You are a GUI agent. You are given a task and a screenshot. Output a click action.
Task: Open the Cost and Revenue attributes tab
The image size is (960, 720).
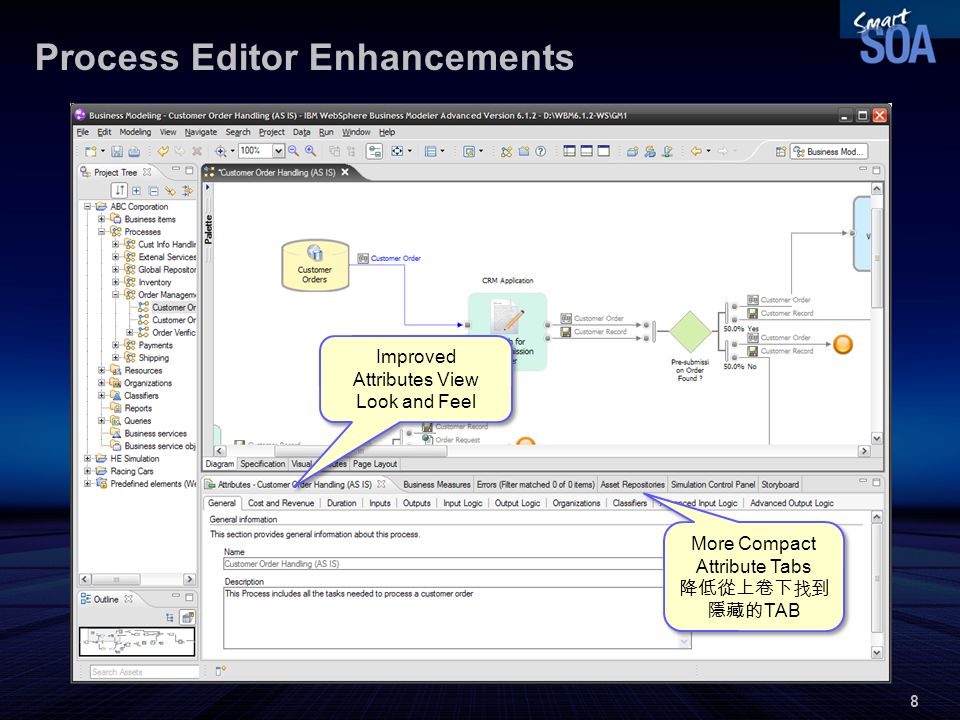[281, 503]
